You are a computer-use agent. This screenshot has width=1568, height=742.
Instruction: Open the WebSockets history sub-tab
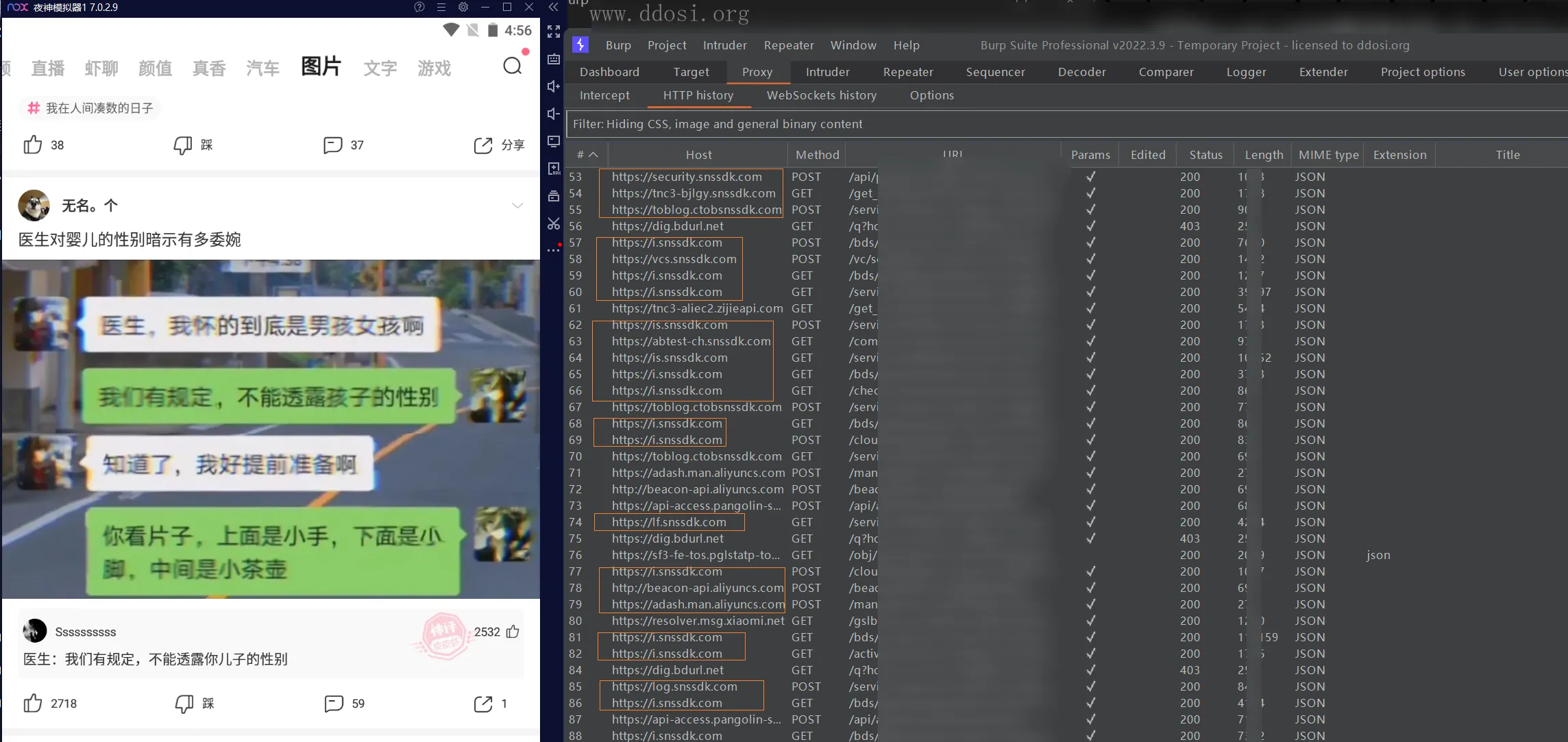pos(822,95)
